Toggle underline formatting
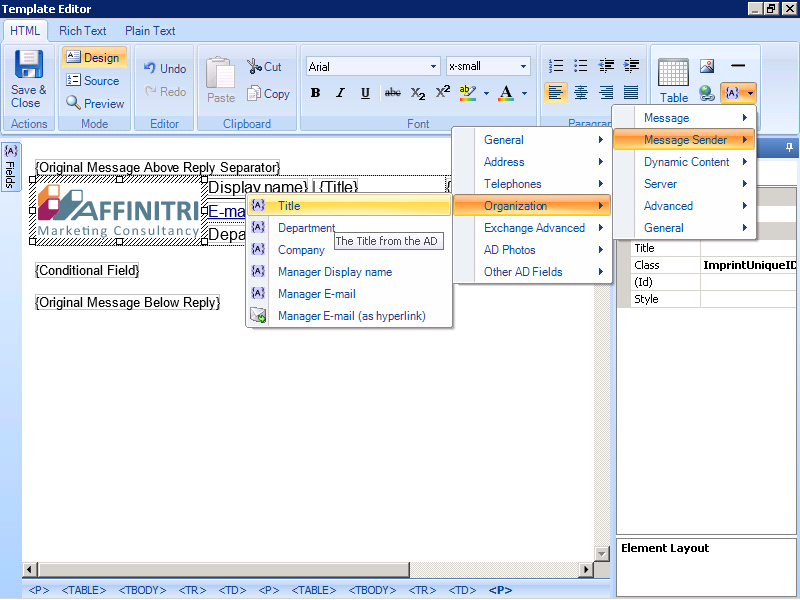 point(365,93)
